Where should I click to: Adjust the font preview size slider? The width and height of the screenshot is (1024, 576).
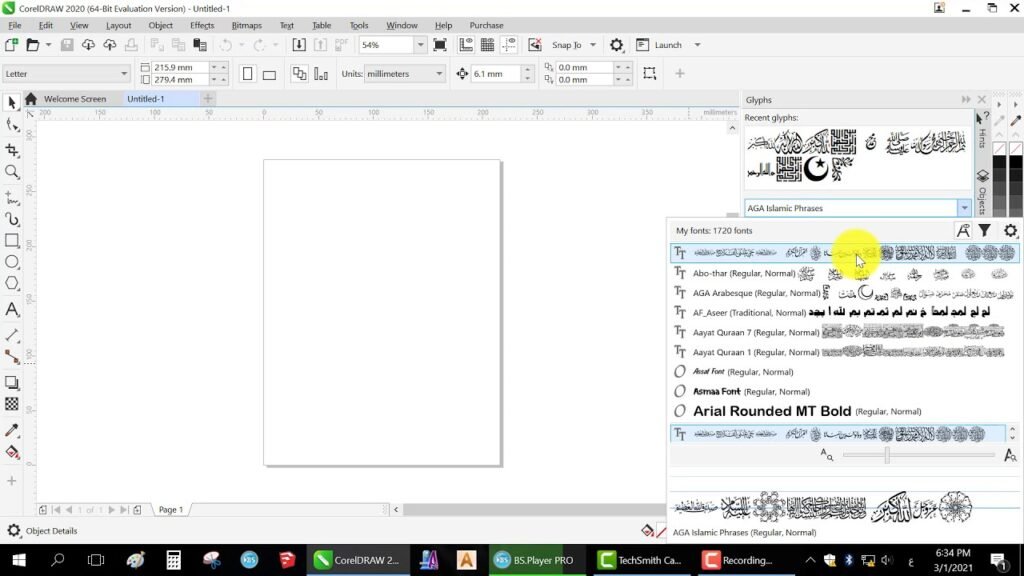click(887, 455)
